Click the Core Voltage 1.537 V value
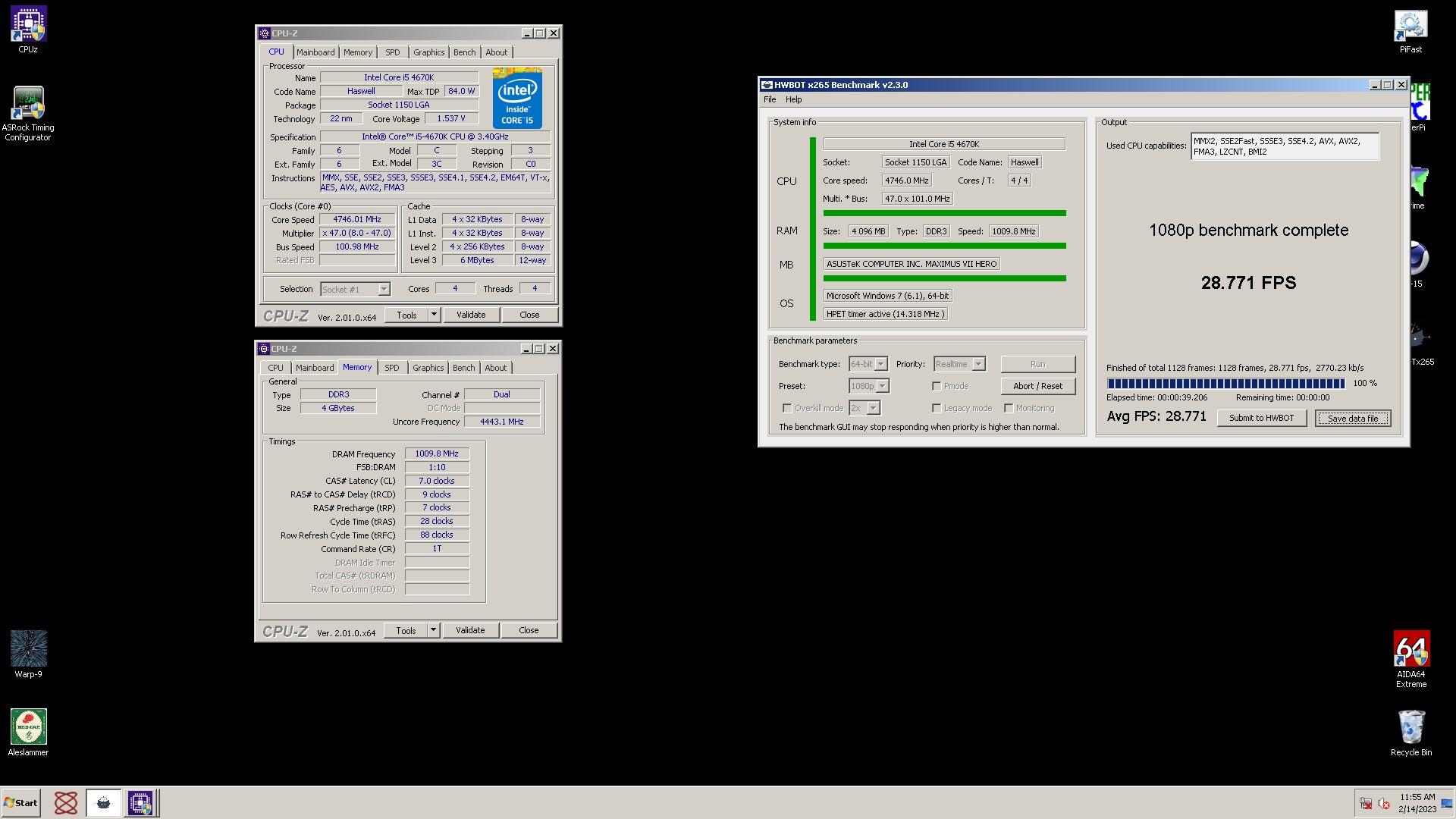 451,118
